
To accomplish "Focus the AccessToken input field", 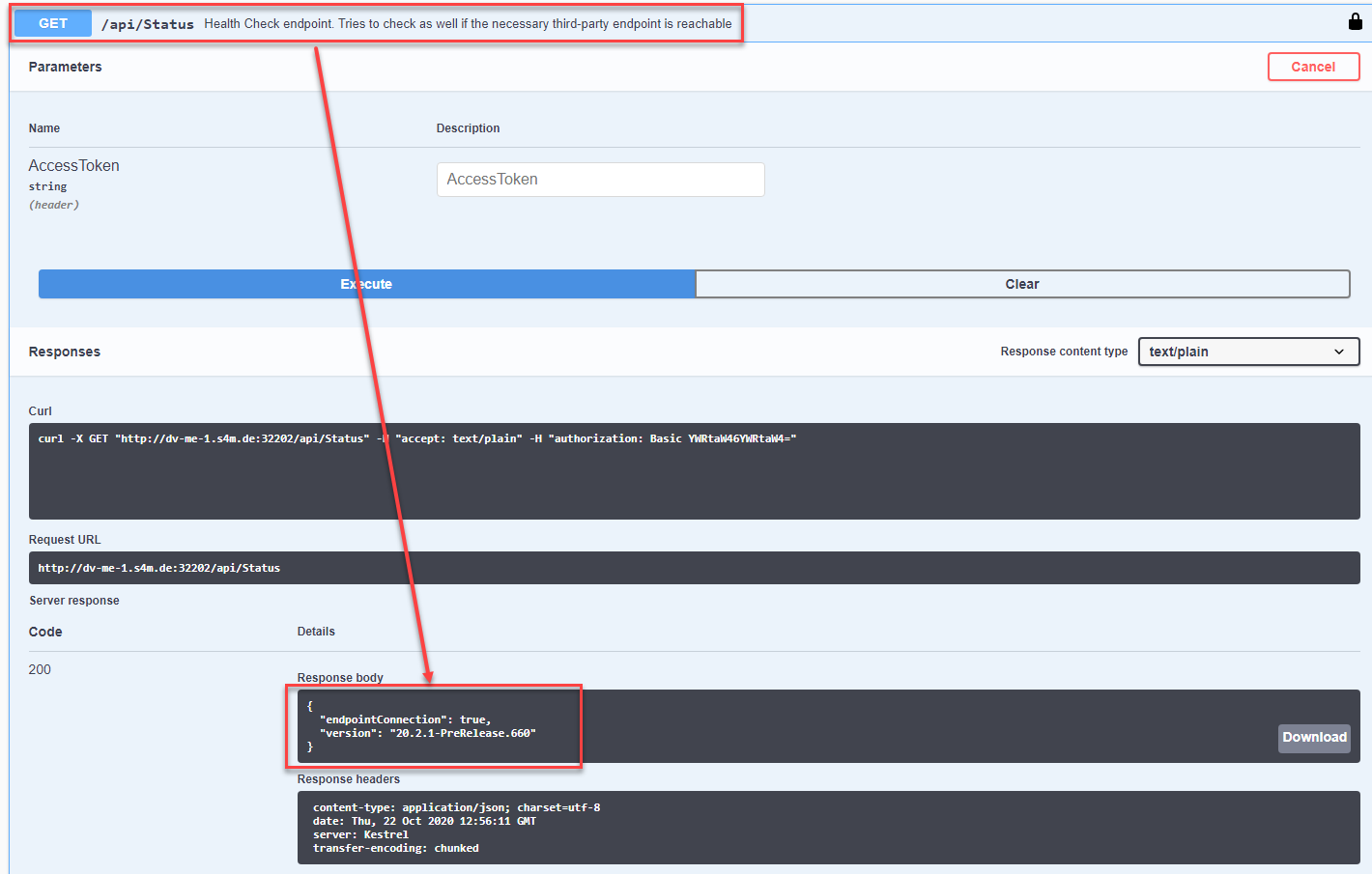I will [x=600, y=180].
